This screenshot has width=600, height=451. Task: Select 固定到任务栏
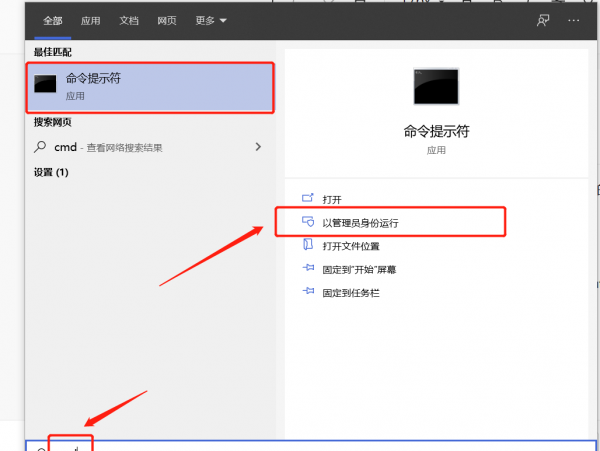point(351,293)
